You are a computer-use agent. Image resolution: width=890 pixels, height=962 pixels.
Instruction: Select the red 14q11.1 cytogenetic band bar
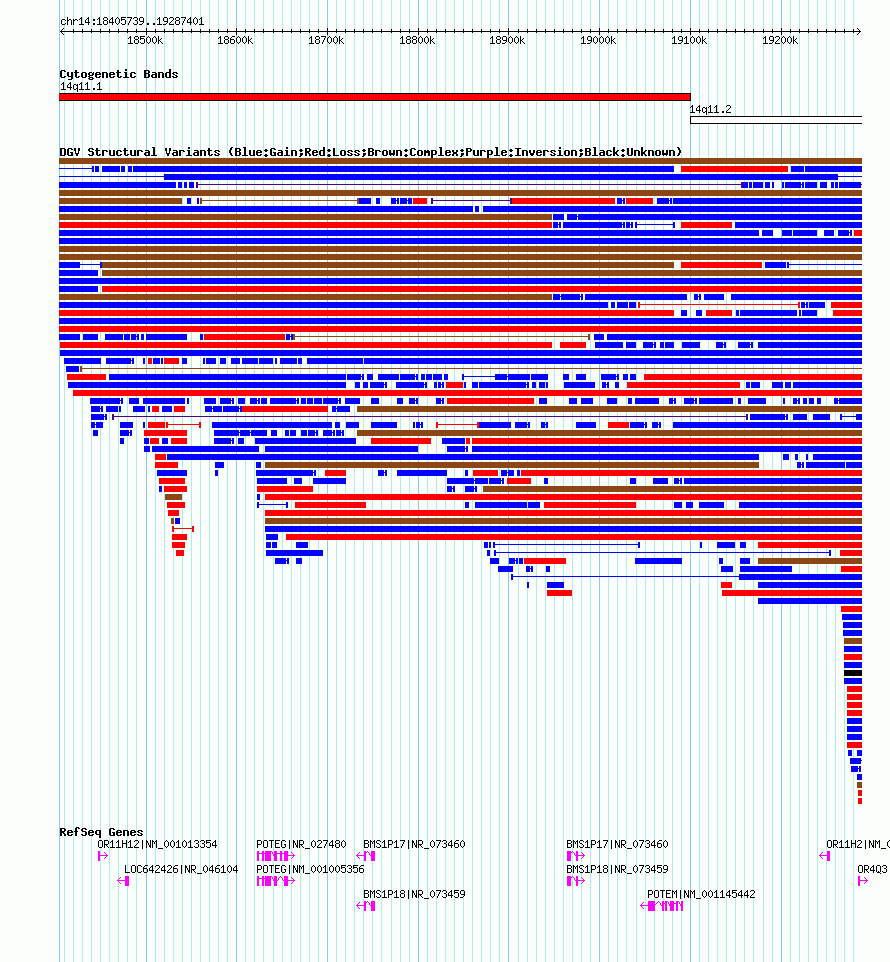click(375, 97)
